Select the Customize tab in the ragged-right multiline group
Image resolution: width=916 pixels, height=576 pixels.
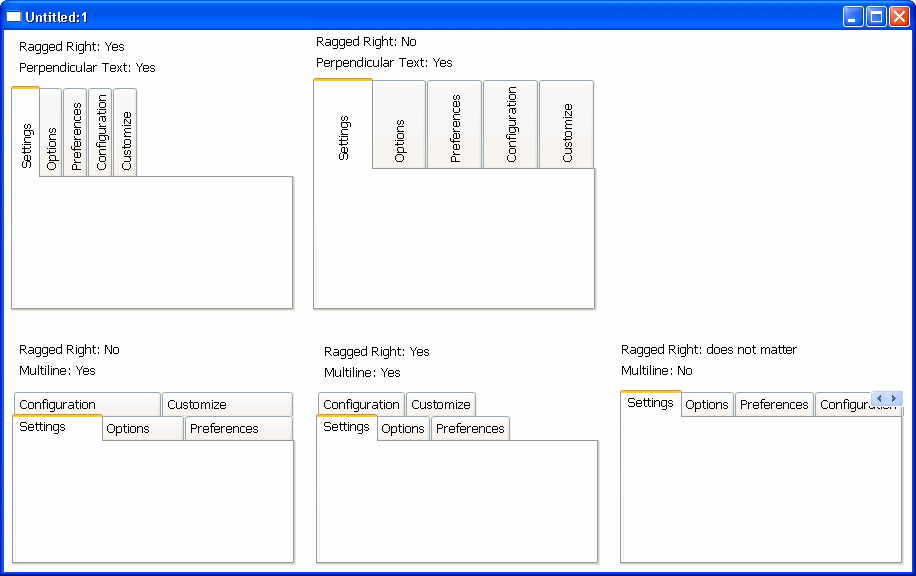click(441, 405)
